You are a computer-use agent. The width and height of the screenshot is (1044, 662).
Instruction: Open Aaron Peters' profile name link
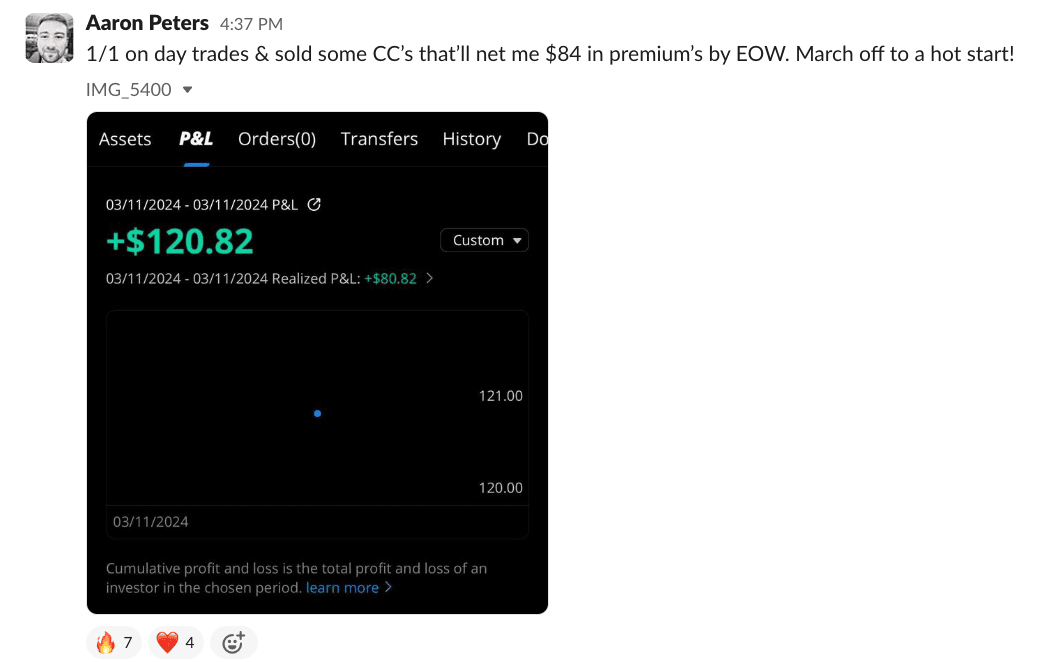[x=147, y=22]
